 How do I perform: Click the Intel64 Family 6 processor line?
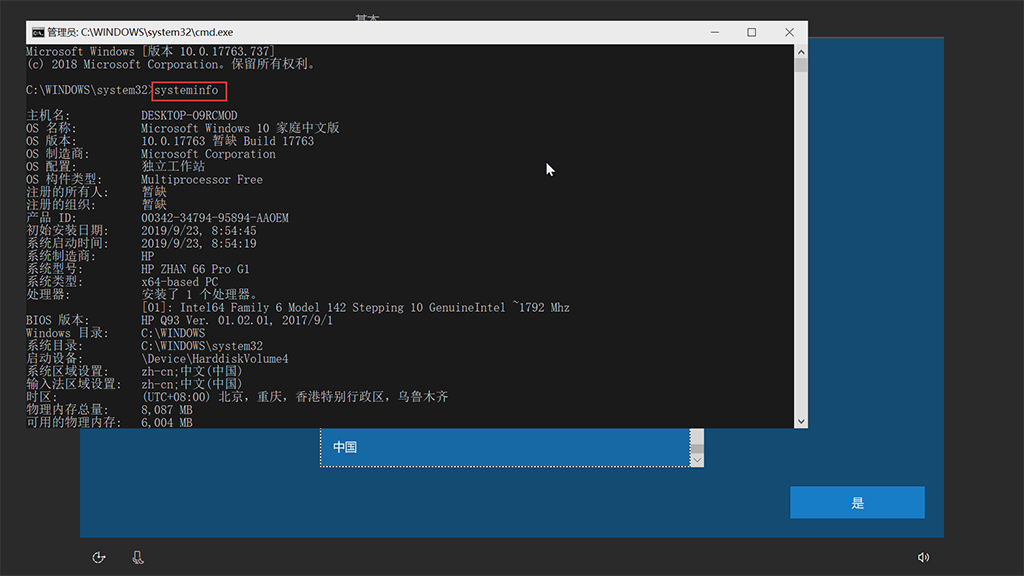click(x=355, y=308)
